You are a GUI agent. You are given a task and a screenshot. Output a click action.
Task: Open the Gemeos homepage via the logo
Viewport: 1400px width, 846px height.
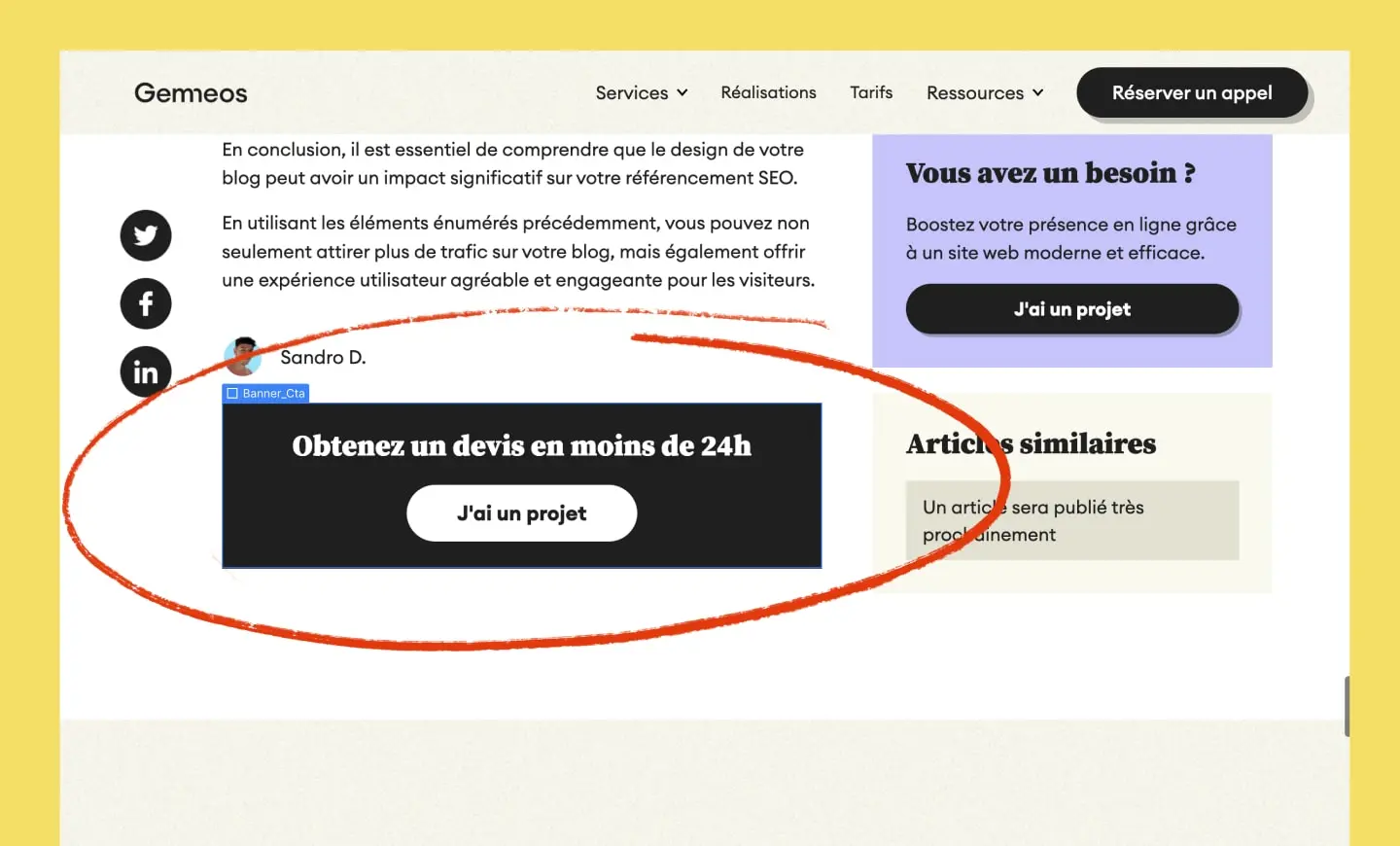click(x=191, y=93)
